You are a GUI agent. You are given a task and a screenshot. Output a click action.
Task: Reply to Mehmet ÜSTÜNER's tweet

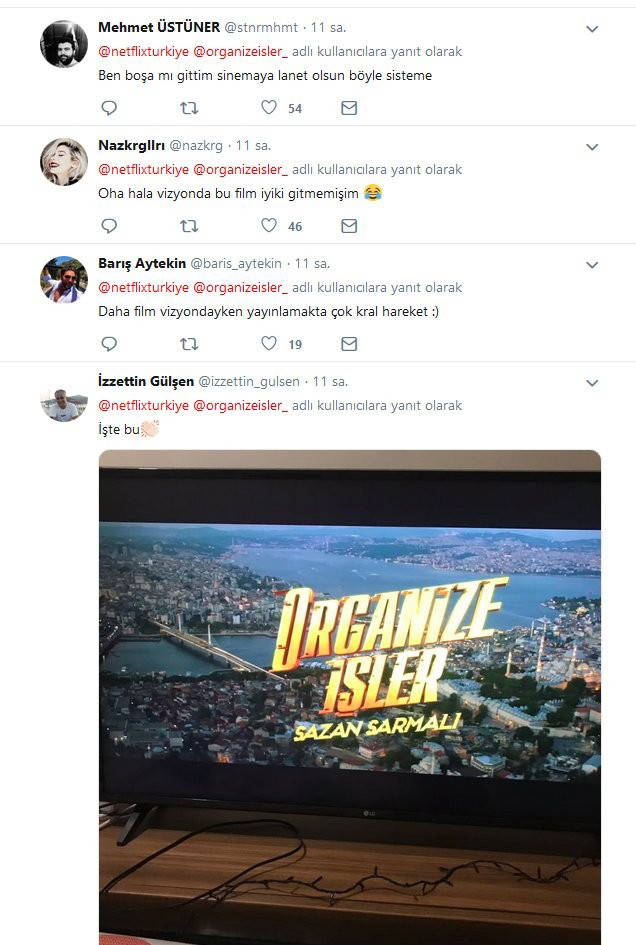[109, 108]
